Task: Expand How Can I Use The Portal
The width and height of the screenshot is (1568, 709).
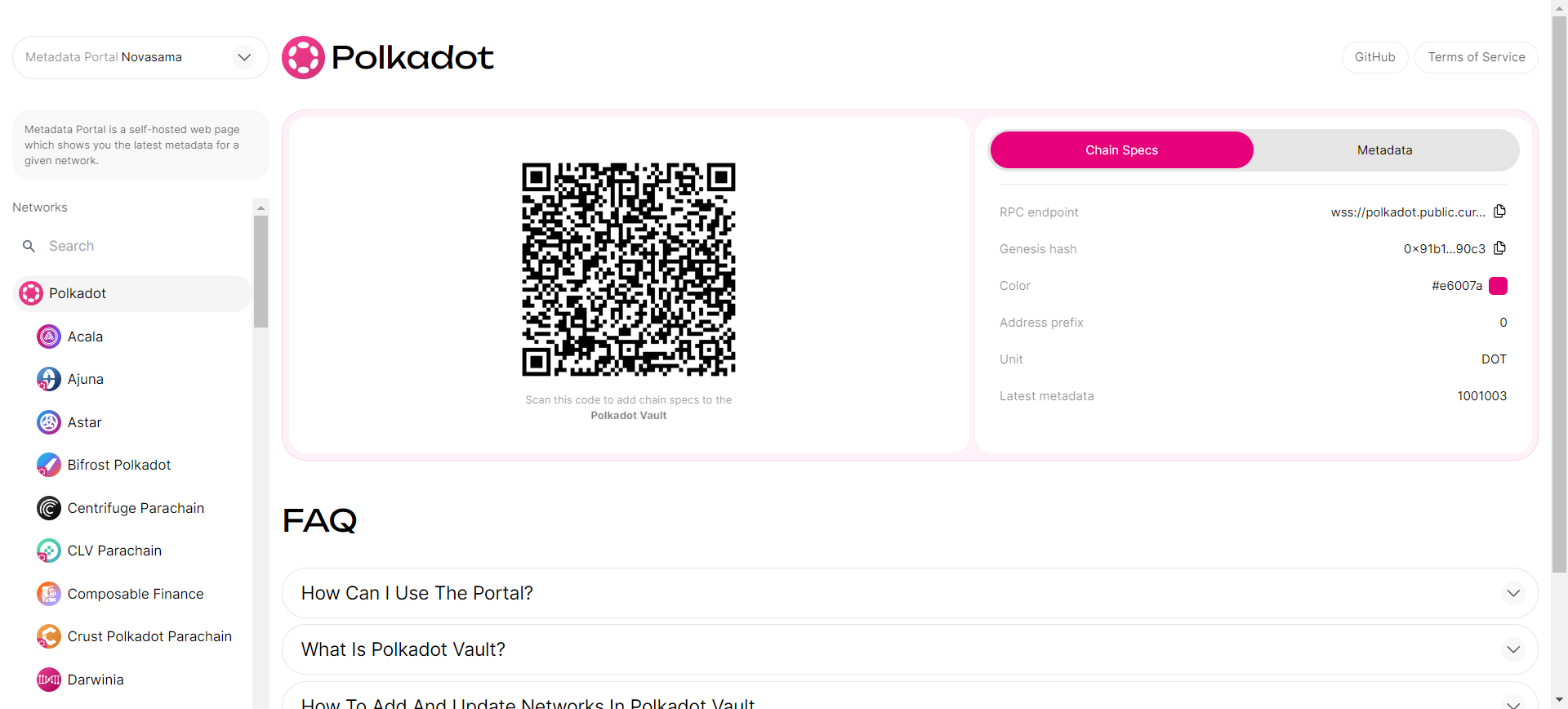Action: (910, 593)
